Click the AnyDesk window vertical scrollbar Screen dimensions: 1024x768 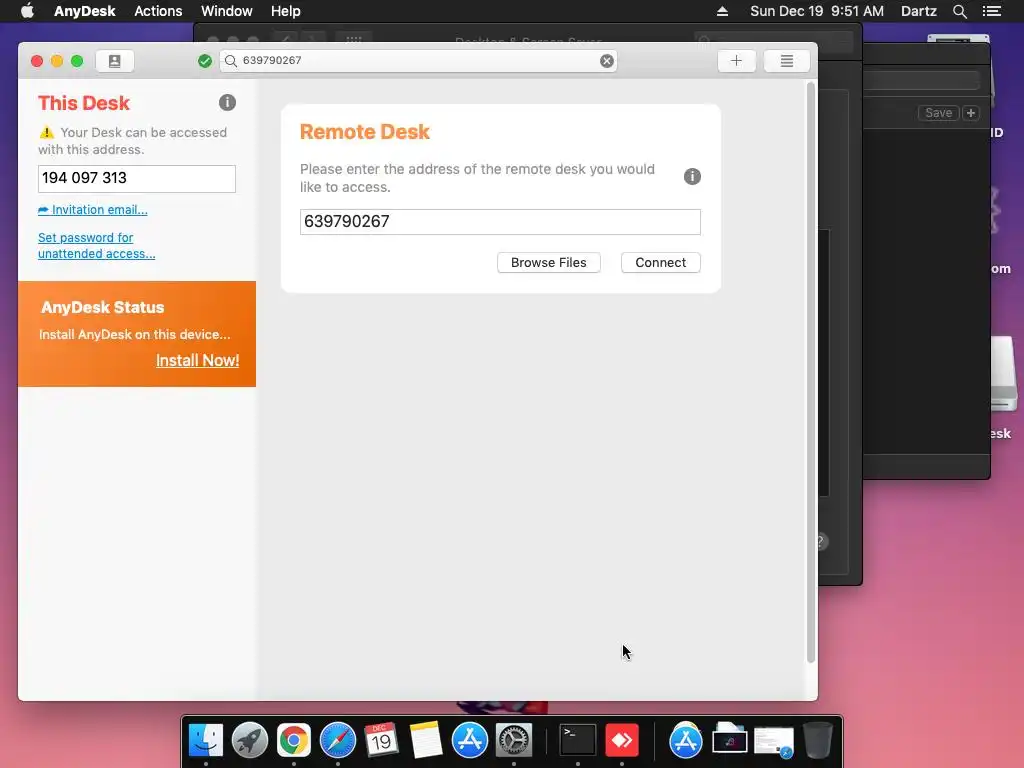pyautogui.click(x=810, y=372)
